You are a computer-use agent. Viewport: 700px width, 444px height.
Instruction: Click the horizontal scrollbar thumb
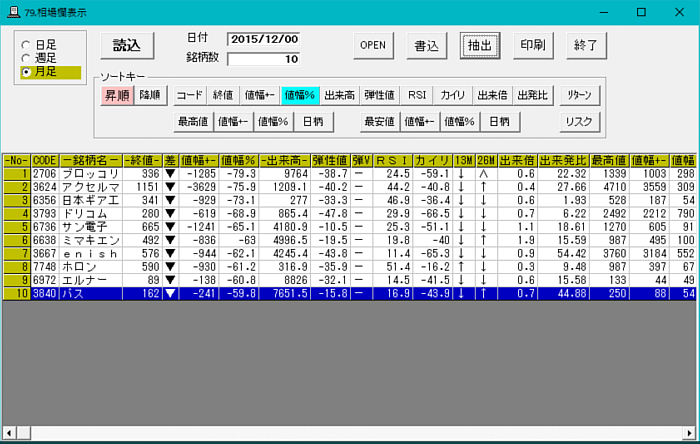[x=24, y=433]
